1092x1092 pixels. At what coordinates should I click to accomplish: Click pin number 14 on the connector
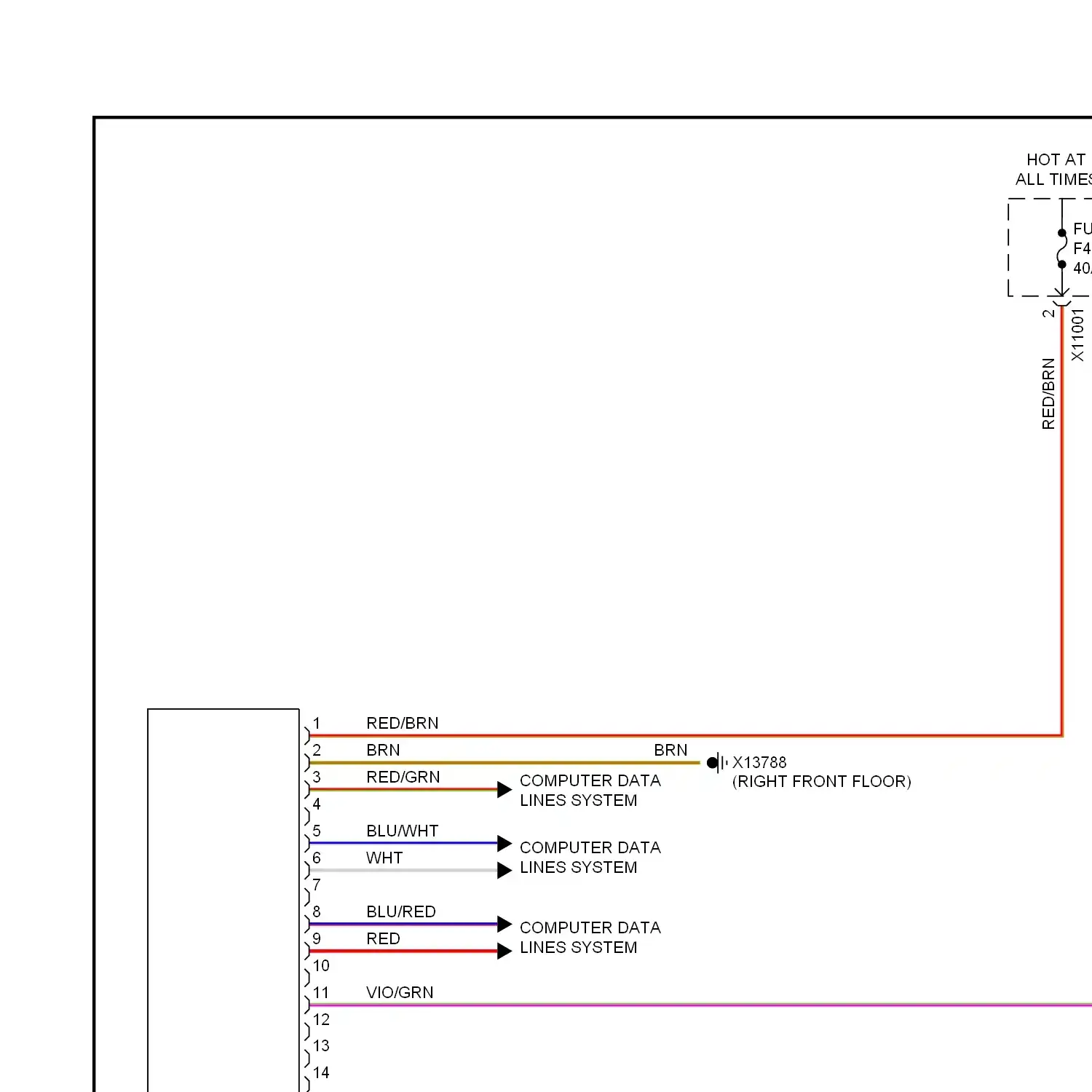tap(321, 1072)
